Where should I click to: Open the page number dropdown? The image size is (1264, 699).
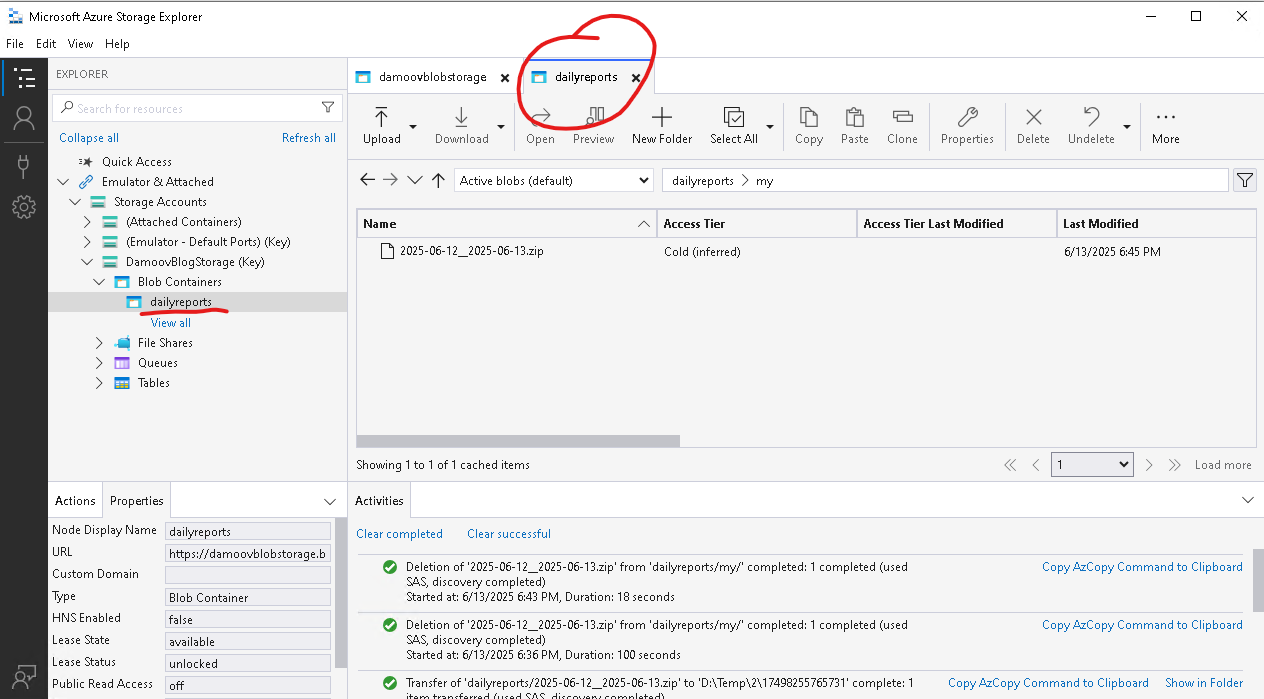[x=1092, y=465]
